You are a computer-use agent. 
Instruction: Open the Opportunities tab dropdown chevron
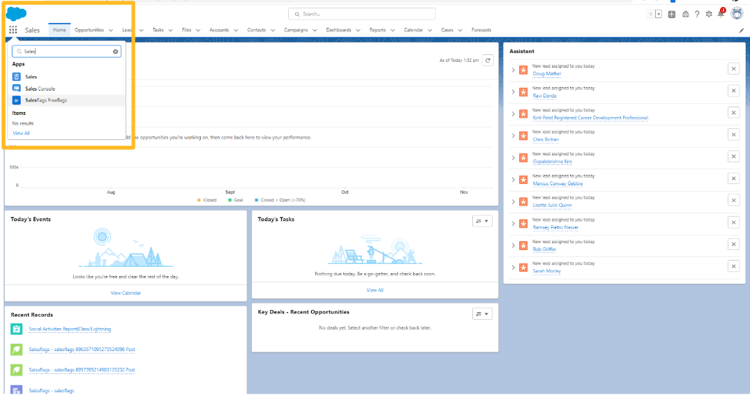click(x=111, y=30)
